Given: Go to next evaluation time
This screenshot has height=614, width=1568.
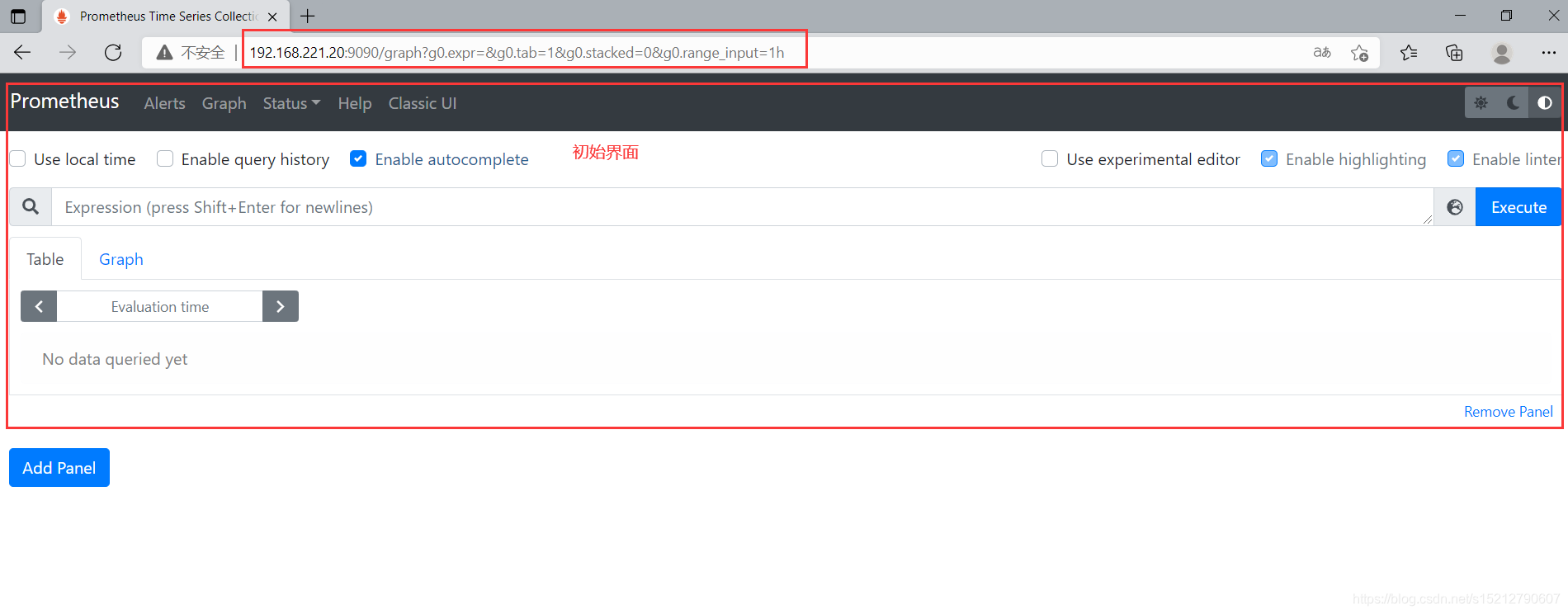Looking at the screenshot, I should 281,306.
